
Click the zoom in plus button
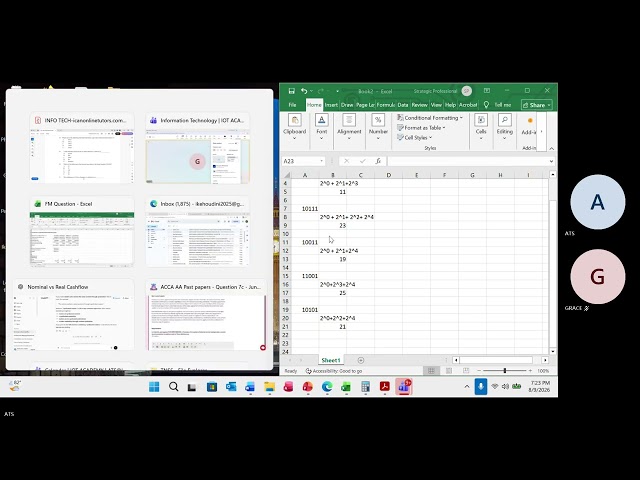click(x=530, y=371)
